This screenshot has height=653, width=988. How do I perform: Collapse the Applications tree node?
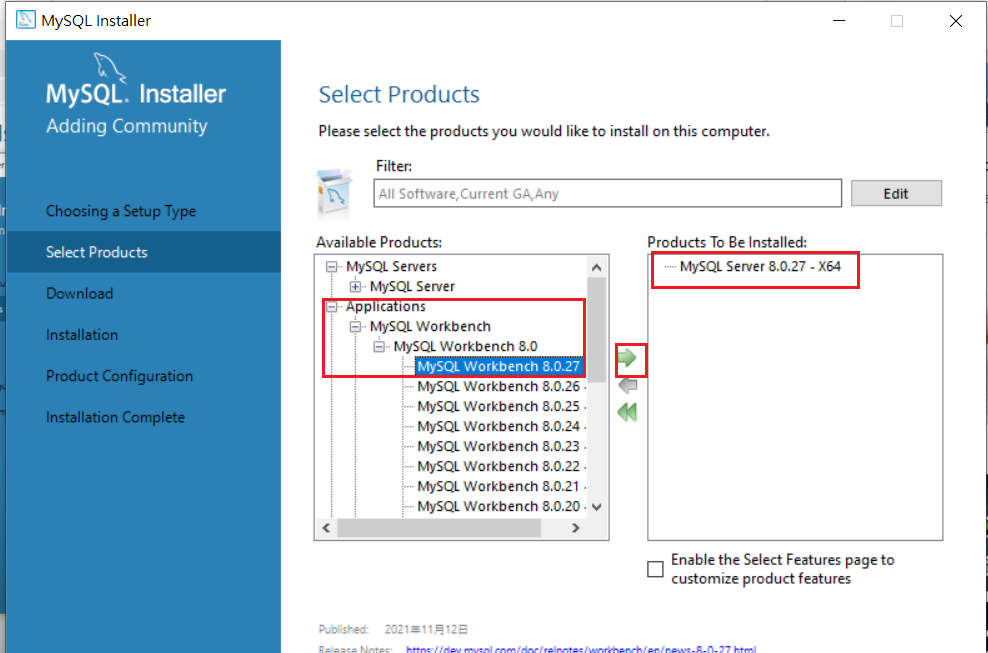coord(331,307)
